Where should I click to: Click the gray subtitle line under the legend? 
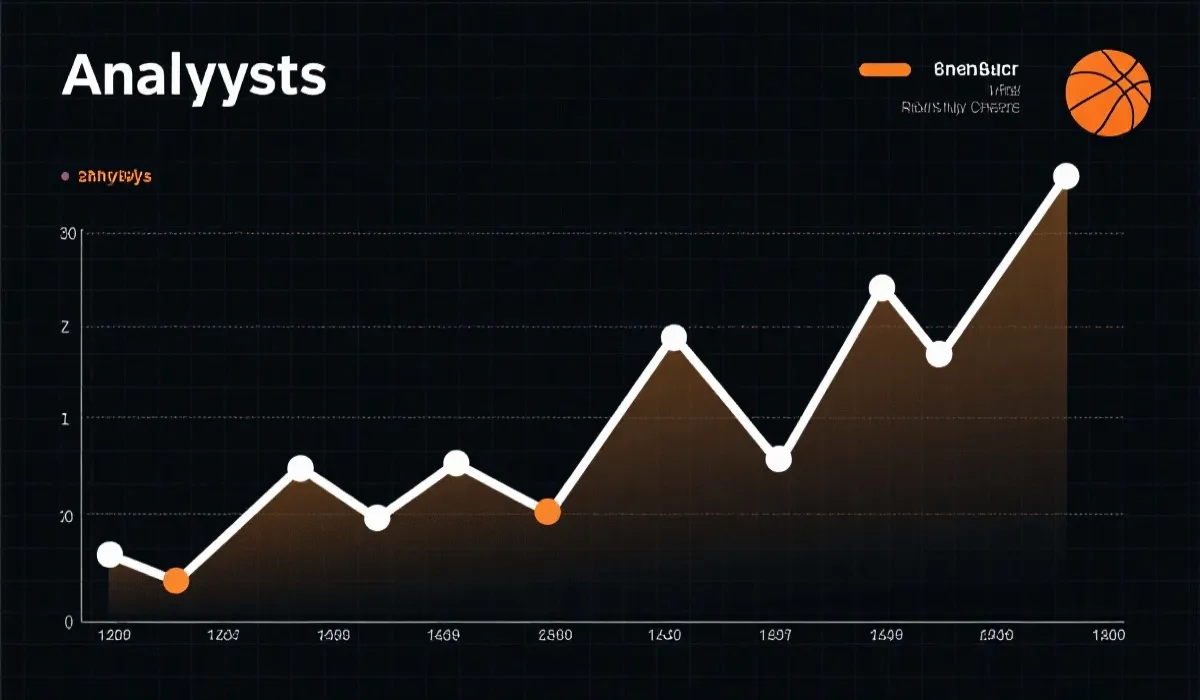click(x=960, y=107)
